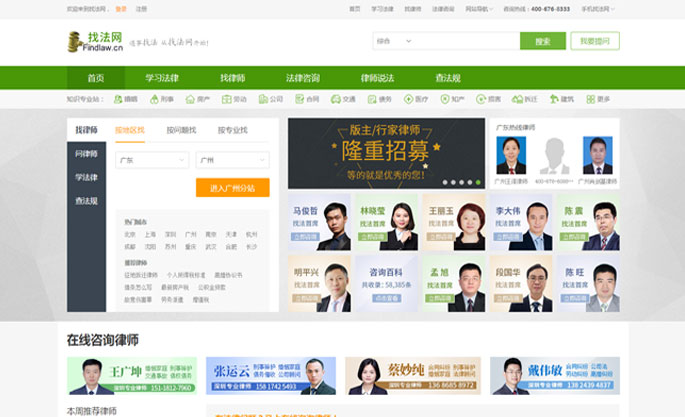Click the green 搜索 search button

pyautogui.click(x=543, y=41)
